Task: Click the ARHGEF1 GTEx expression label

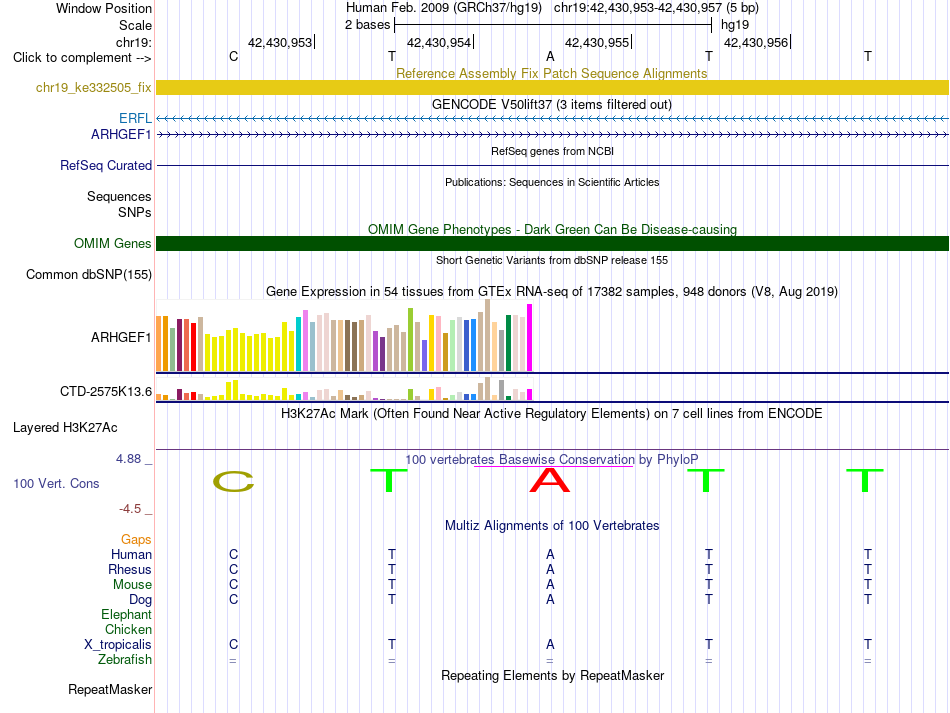Action: [121, 337]
